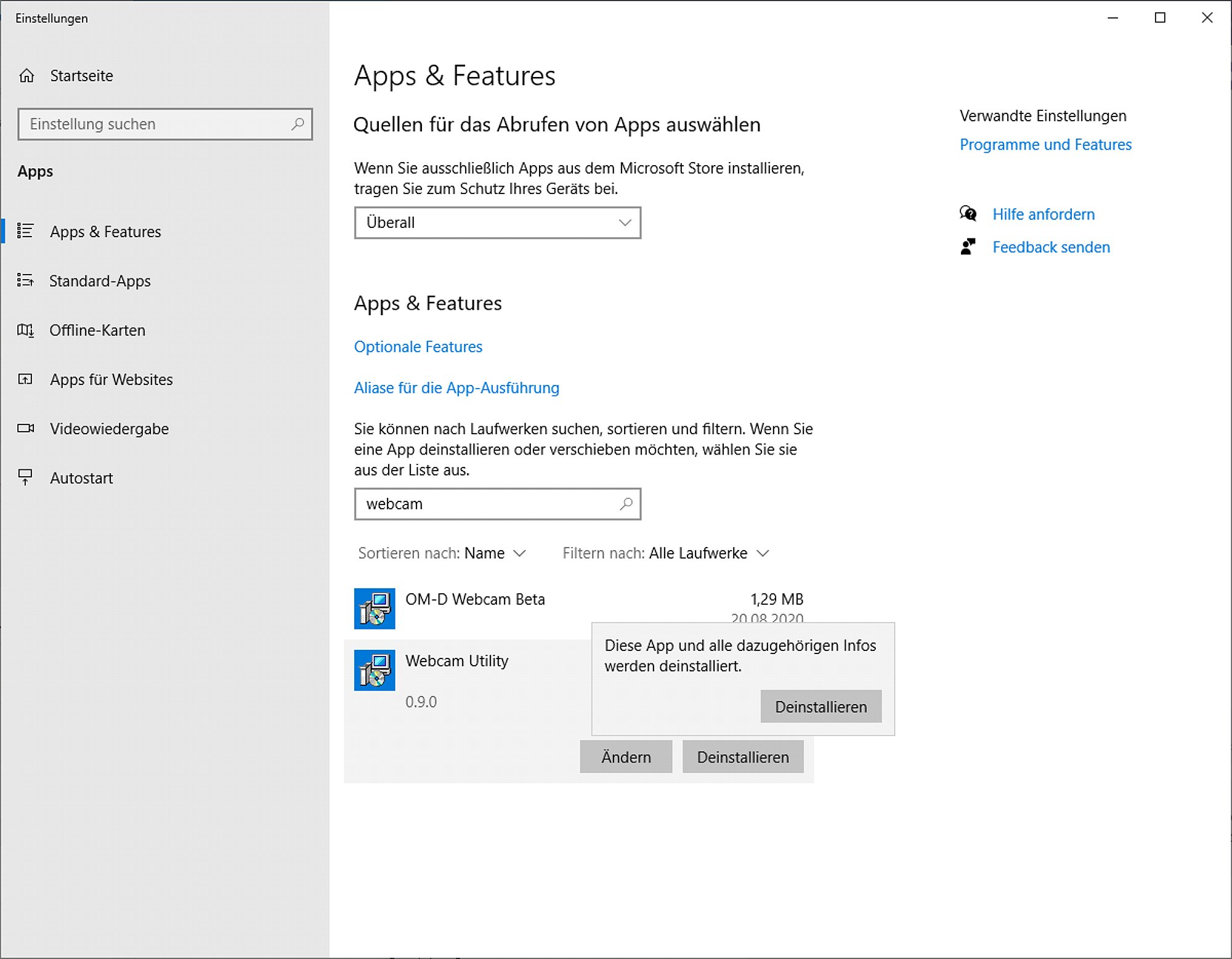Screen dimensions: 1232x959
Task: Click the OM-D Webcam Beta installer icon
Action: pyautogui.click(x=375, y=609)
